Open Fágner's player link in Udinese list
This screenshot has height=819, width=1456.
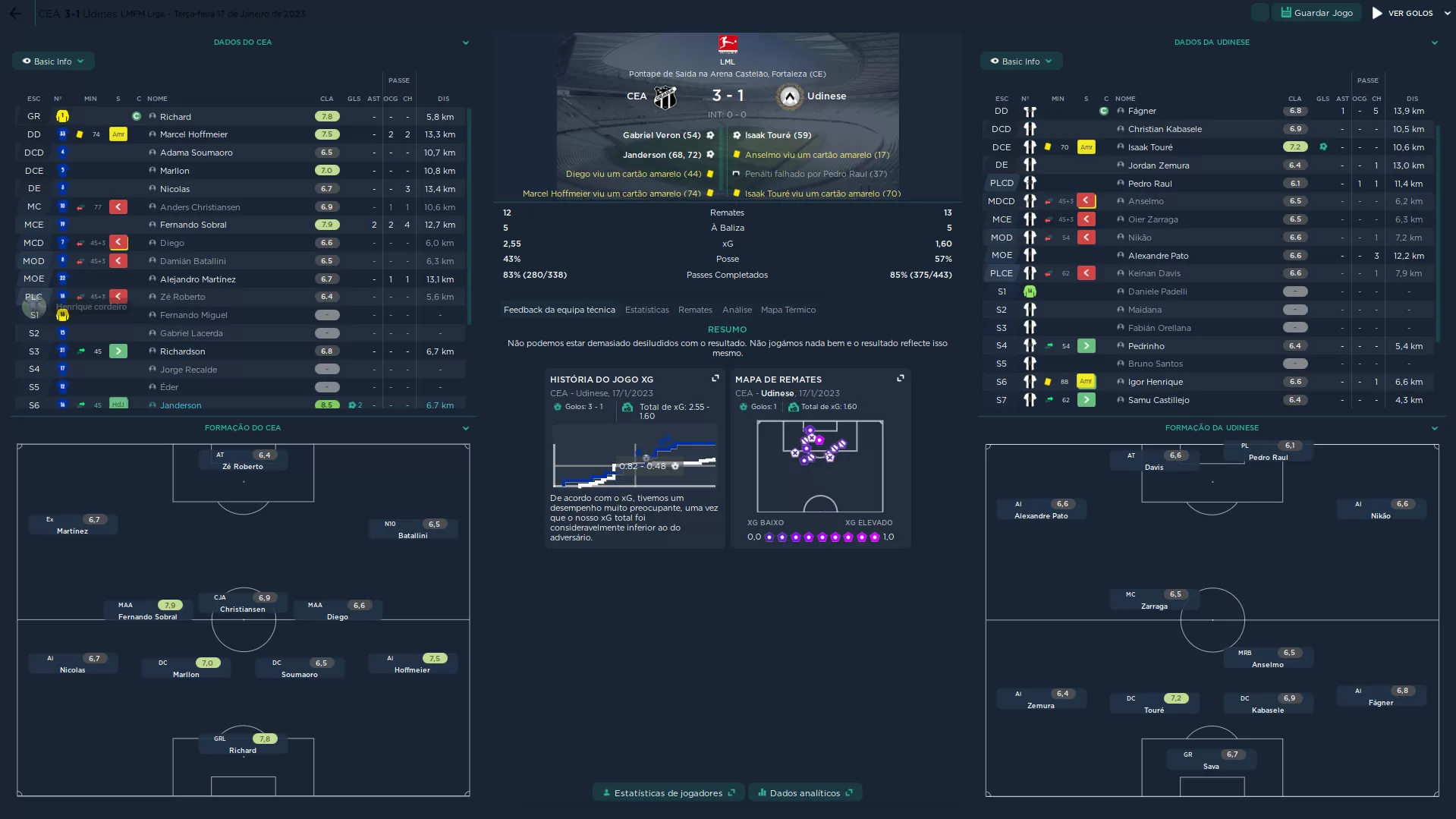click(1142, 111)
